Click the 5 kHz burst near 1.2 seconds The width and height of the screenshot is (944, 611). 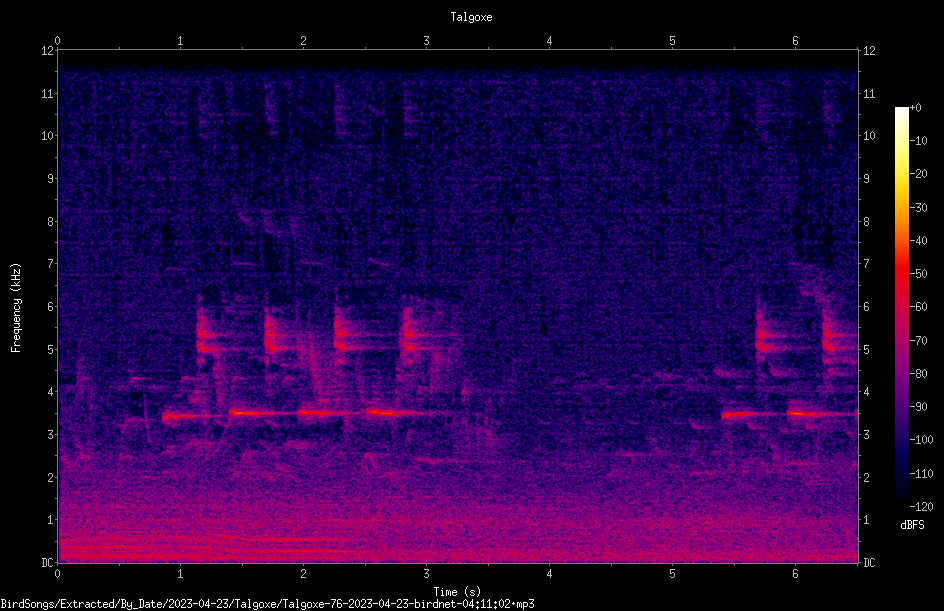pos(206,338)
